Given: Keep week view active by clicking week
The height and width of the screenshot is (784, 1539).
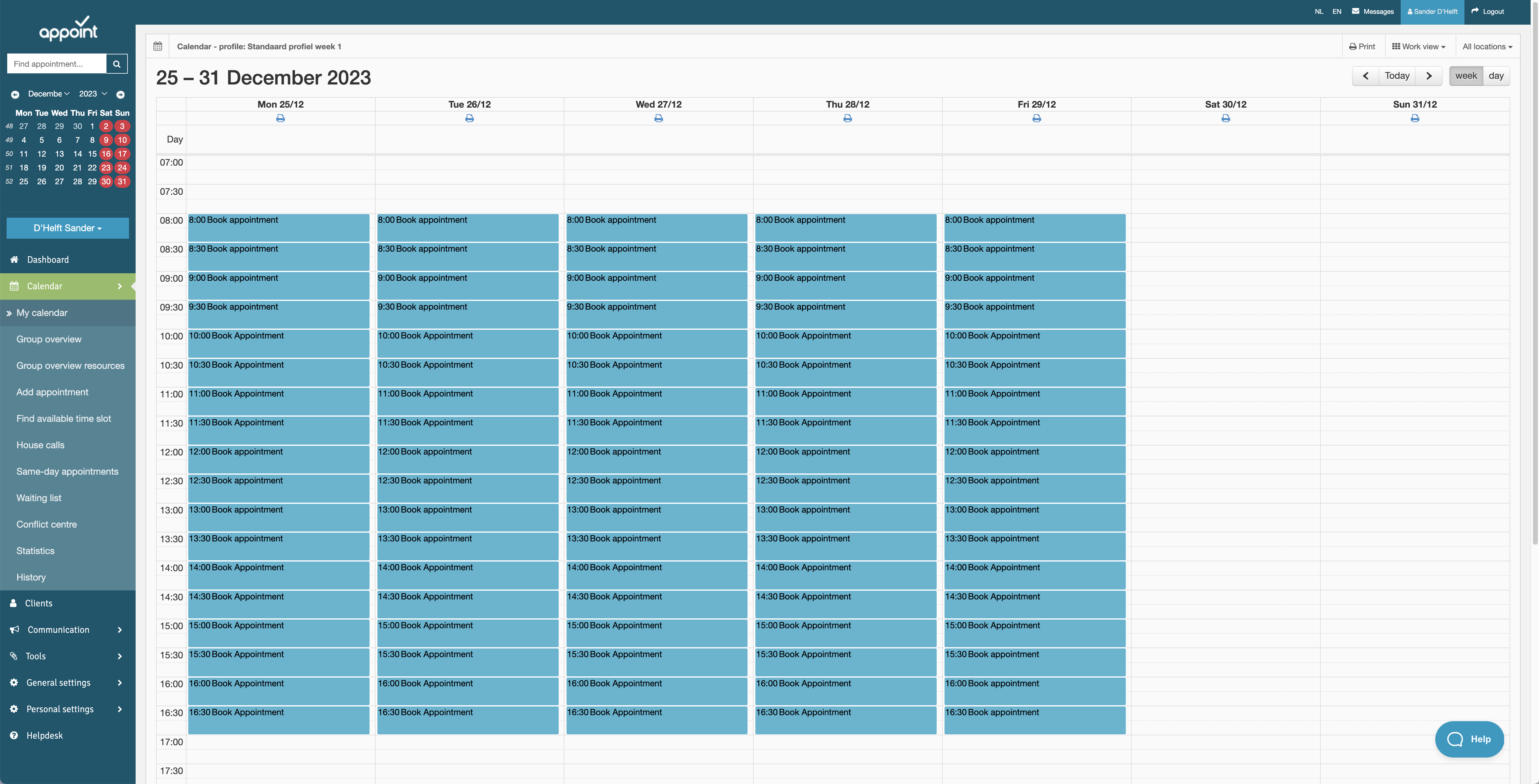Looking at the screenshot, I should click(x=1466, y=76).
